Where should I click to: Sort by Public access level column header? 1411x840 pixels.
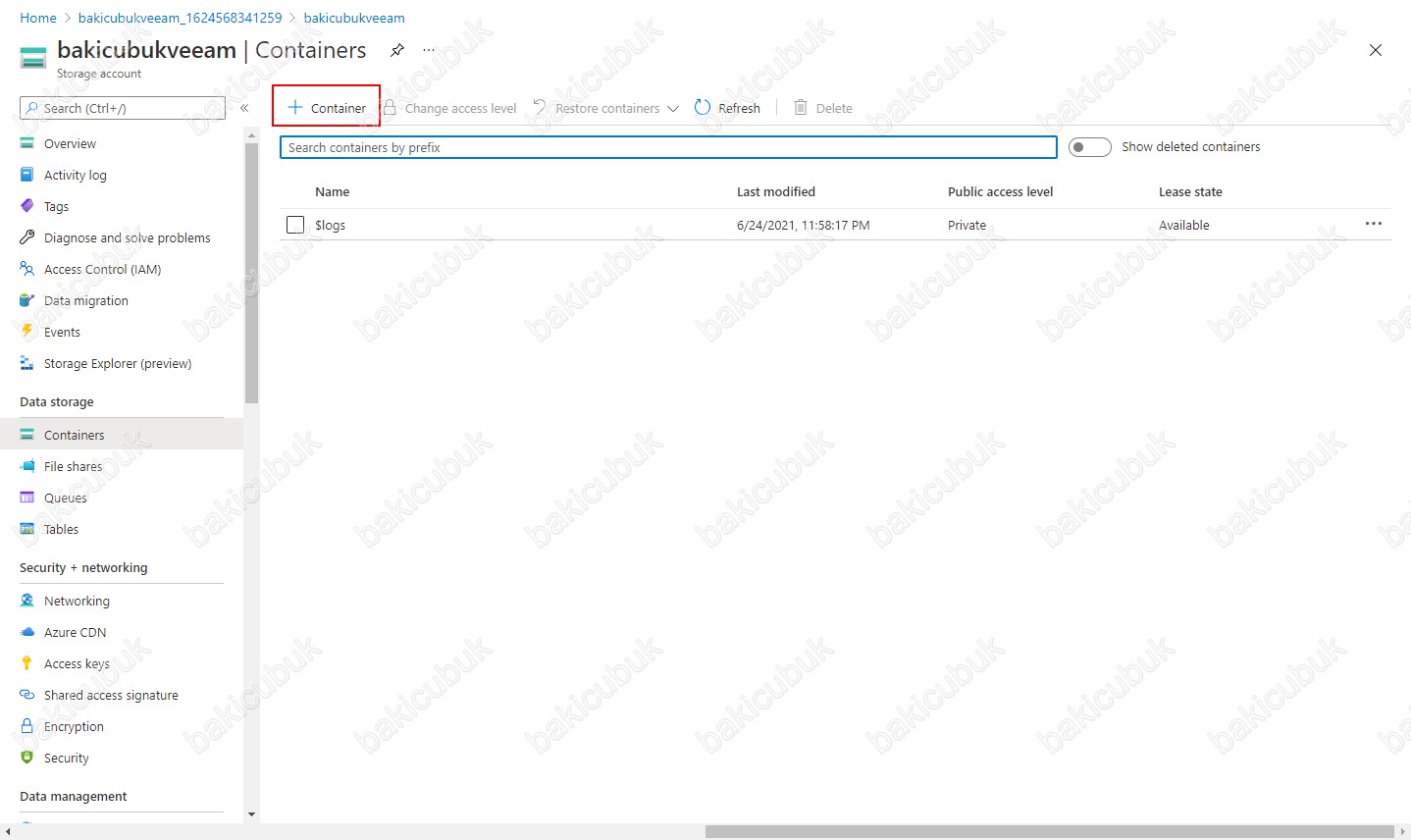pyautogui.click(x=1001, y=191)
